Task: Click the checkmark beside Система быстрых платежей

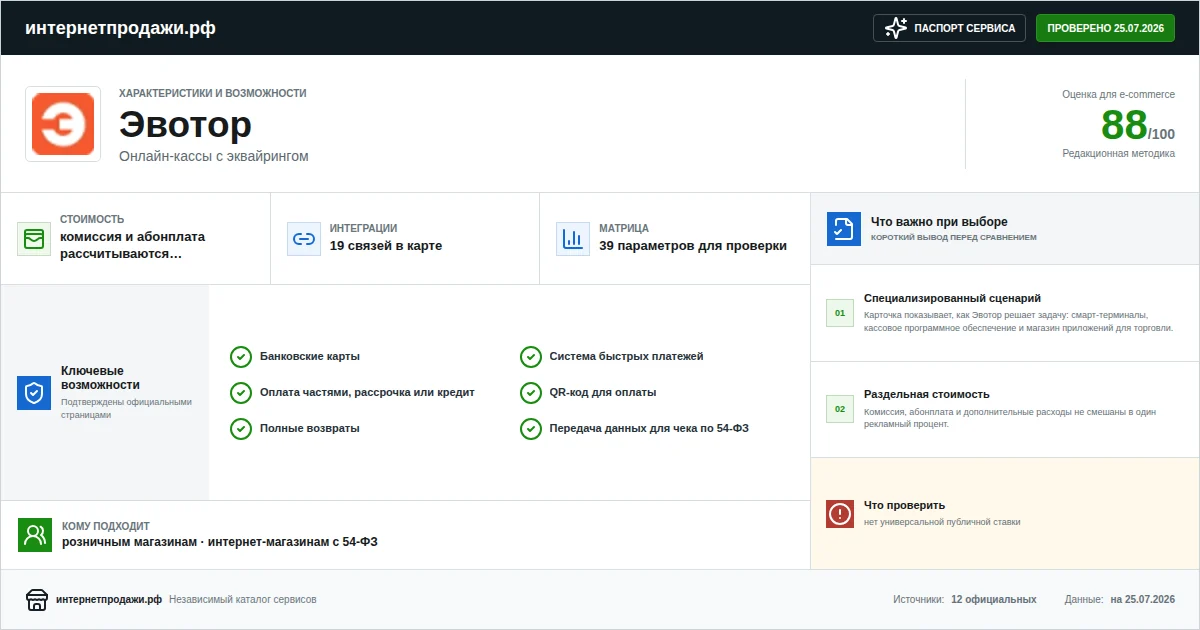Action: point(531,357)
